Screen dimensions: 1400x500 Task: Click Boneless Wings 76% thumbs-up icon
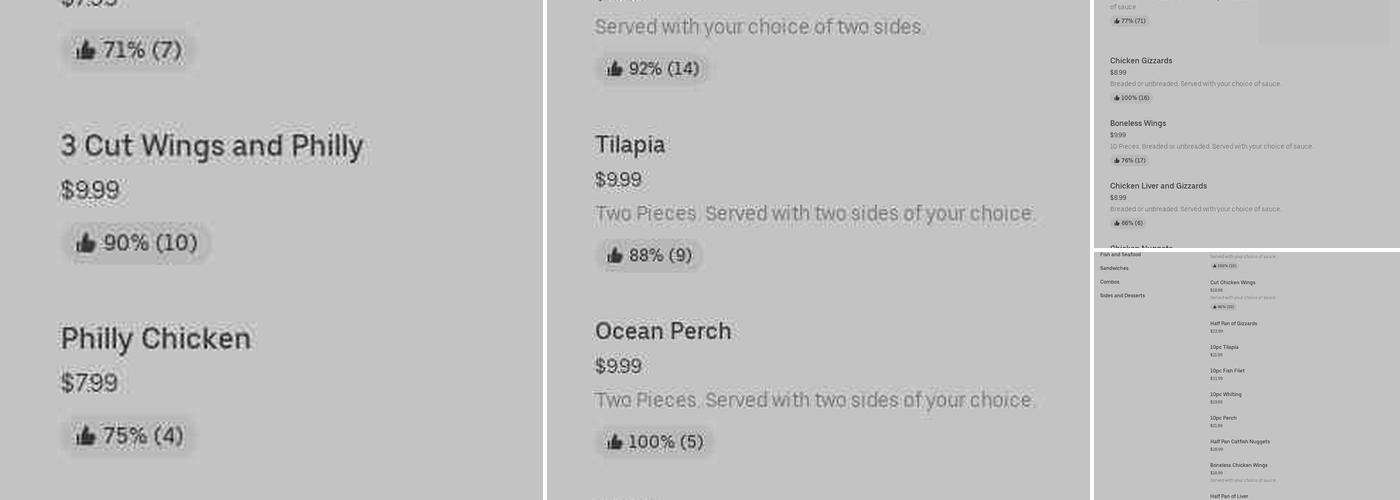click(x=1117, y=160)
